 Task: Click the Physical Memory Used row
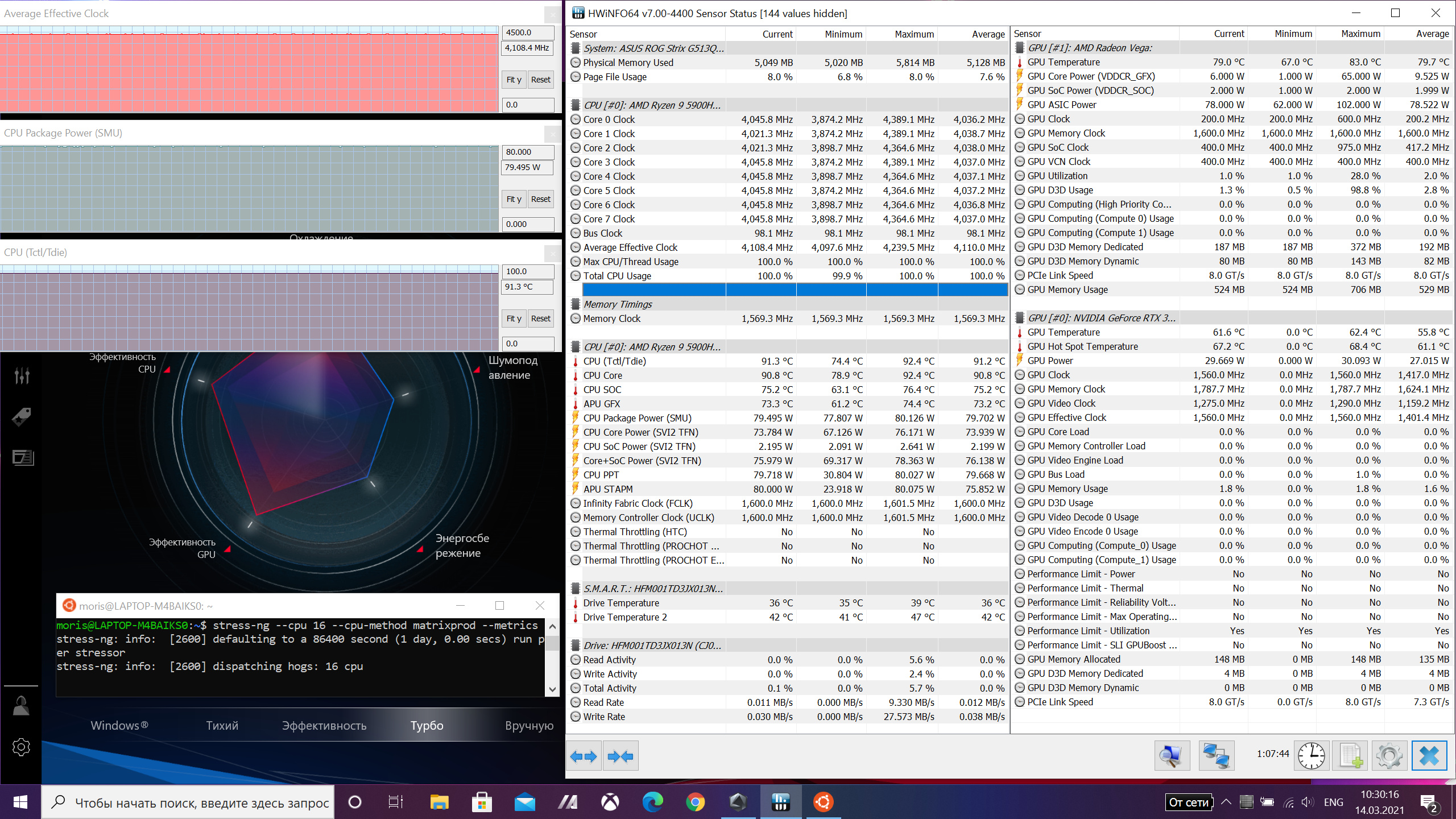point(788,63)
